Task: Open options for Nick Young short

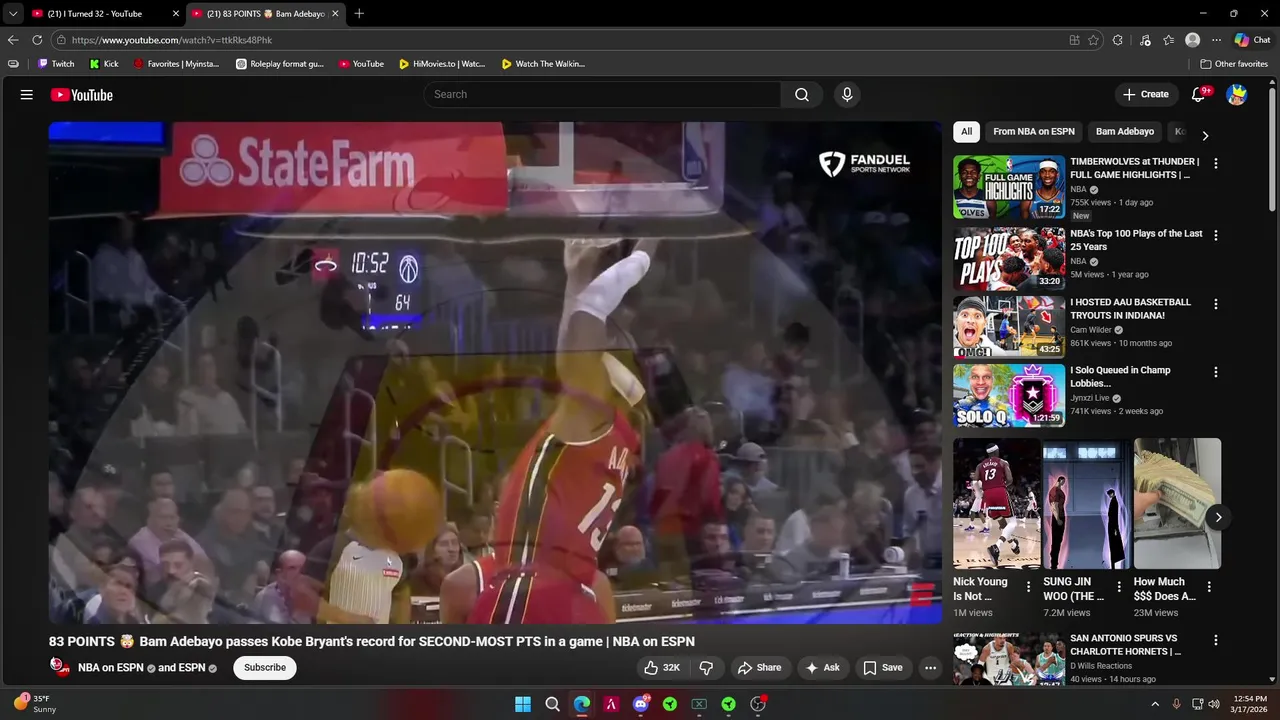Action: 1028,587
